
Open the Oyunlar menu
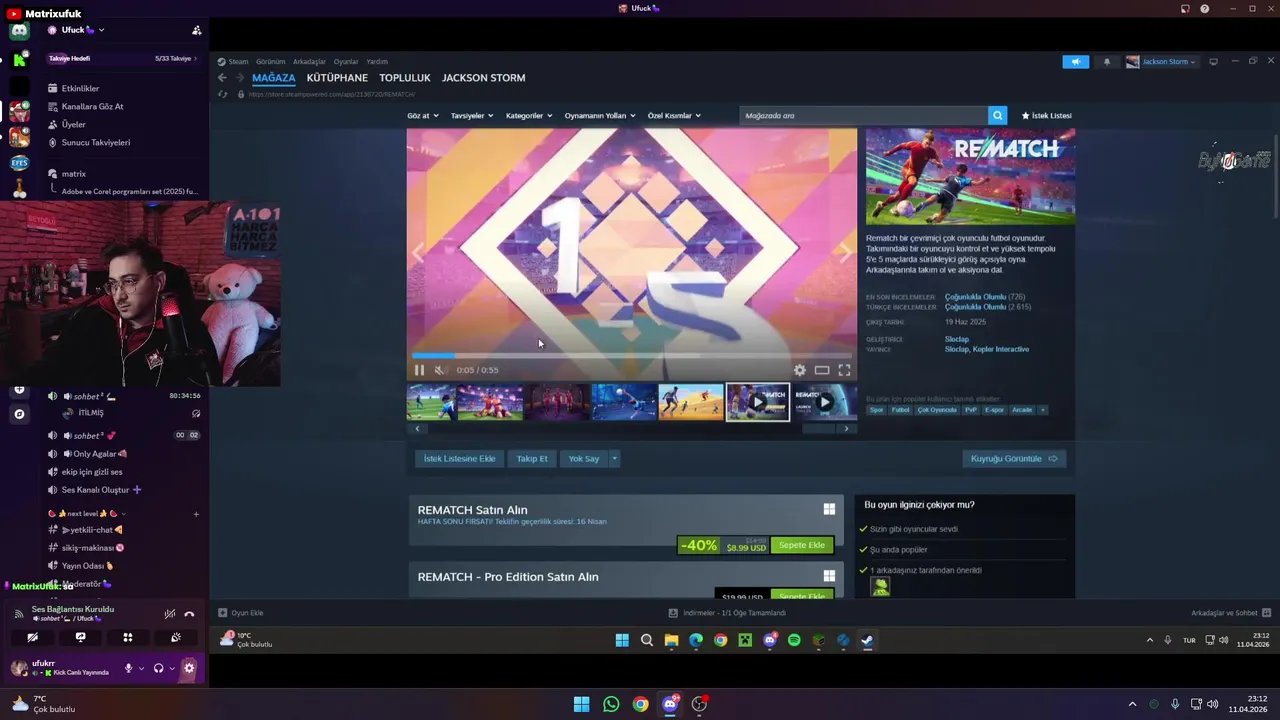pos(346,61)
